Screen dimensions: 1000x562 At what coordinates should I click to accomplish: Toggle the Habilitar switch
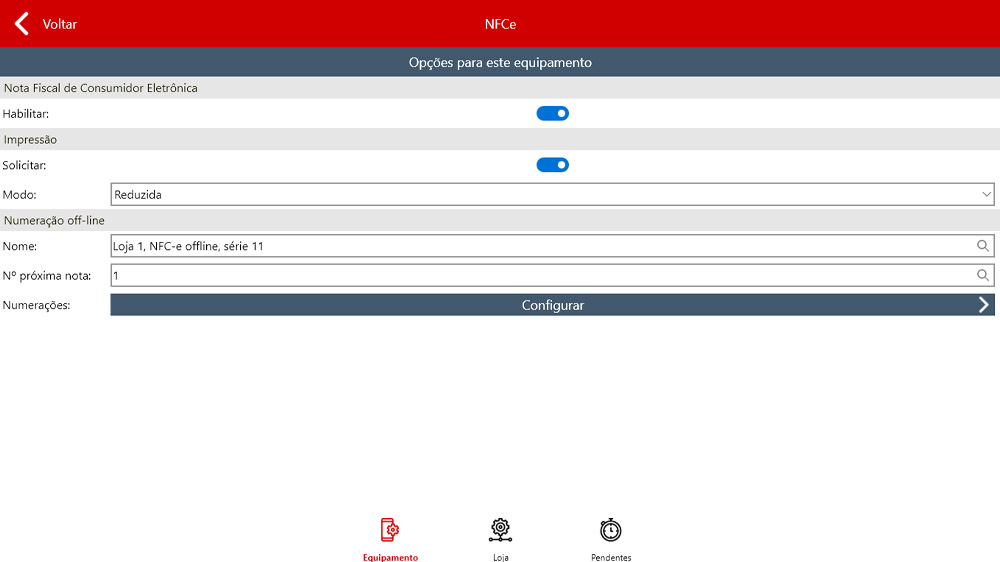552,114
